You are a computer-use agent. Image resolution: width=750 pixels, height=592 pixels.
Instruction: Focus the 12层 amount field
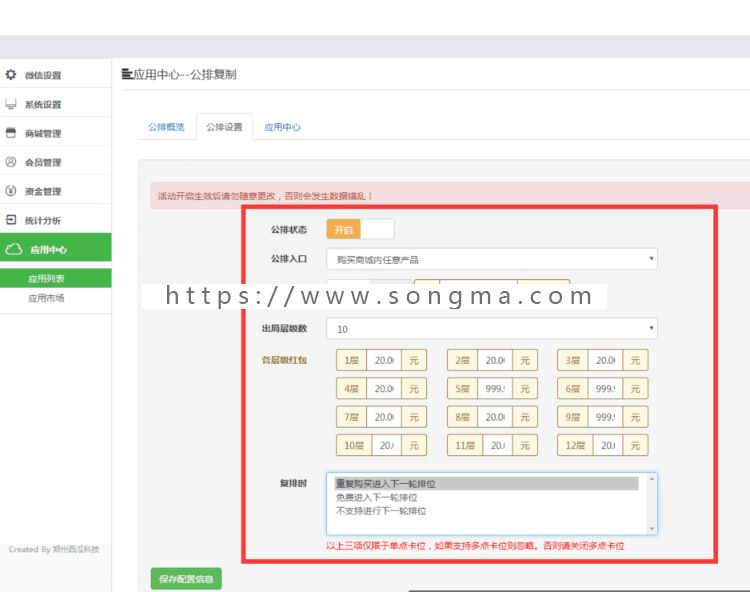608,446
